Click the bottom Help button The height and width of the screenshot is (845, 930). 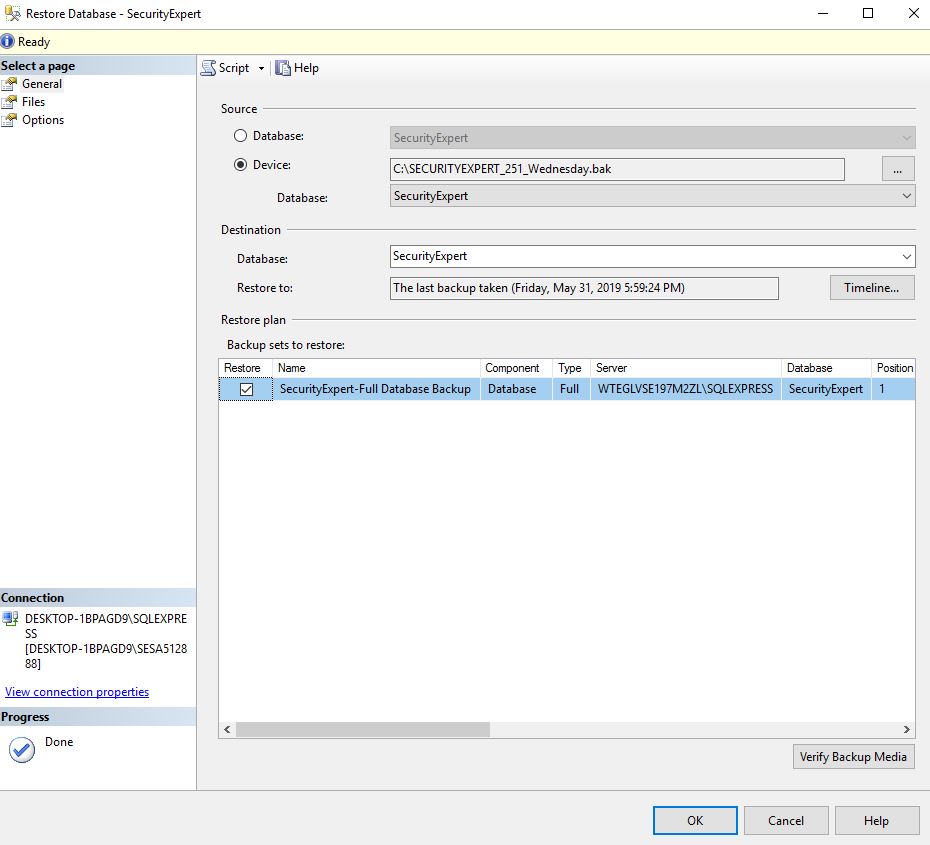[x=876, y=821]
